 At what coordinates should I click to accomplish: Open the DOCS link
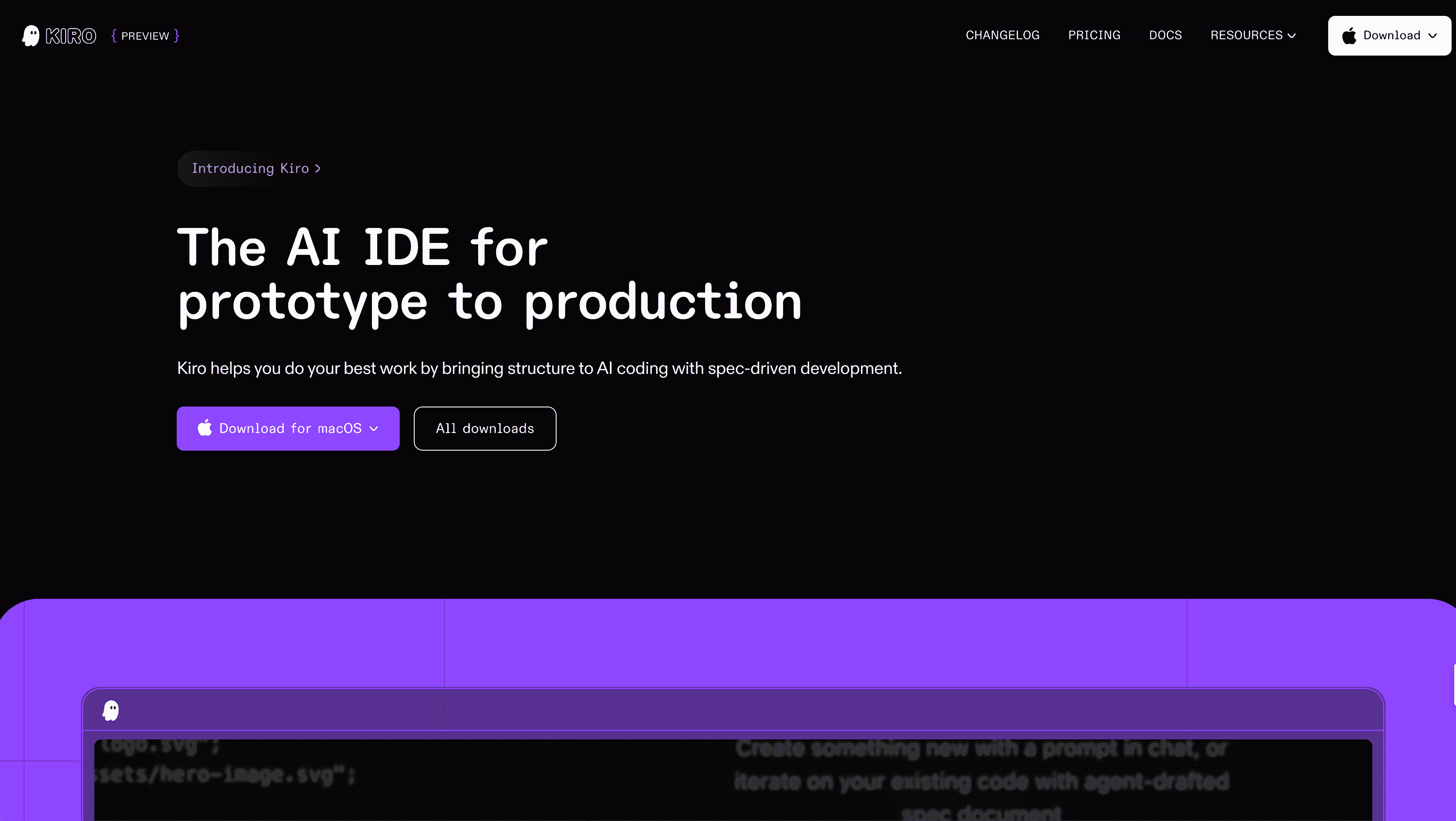1165,35
